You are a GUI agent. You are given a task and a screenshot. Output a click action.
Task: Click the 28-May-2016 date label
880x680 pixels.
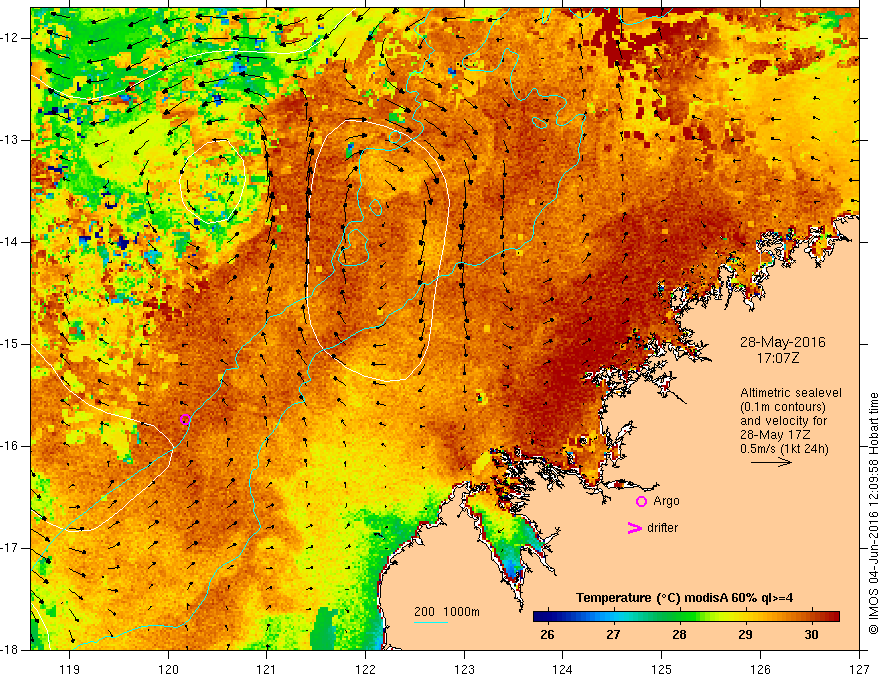(x=782, y=342)
